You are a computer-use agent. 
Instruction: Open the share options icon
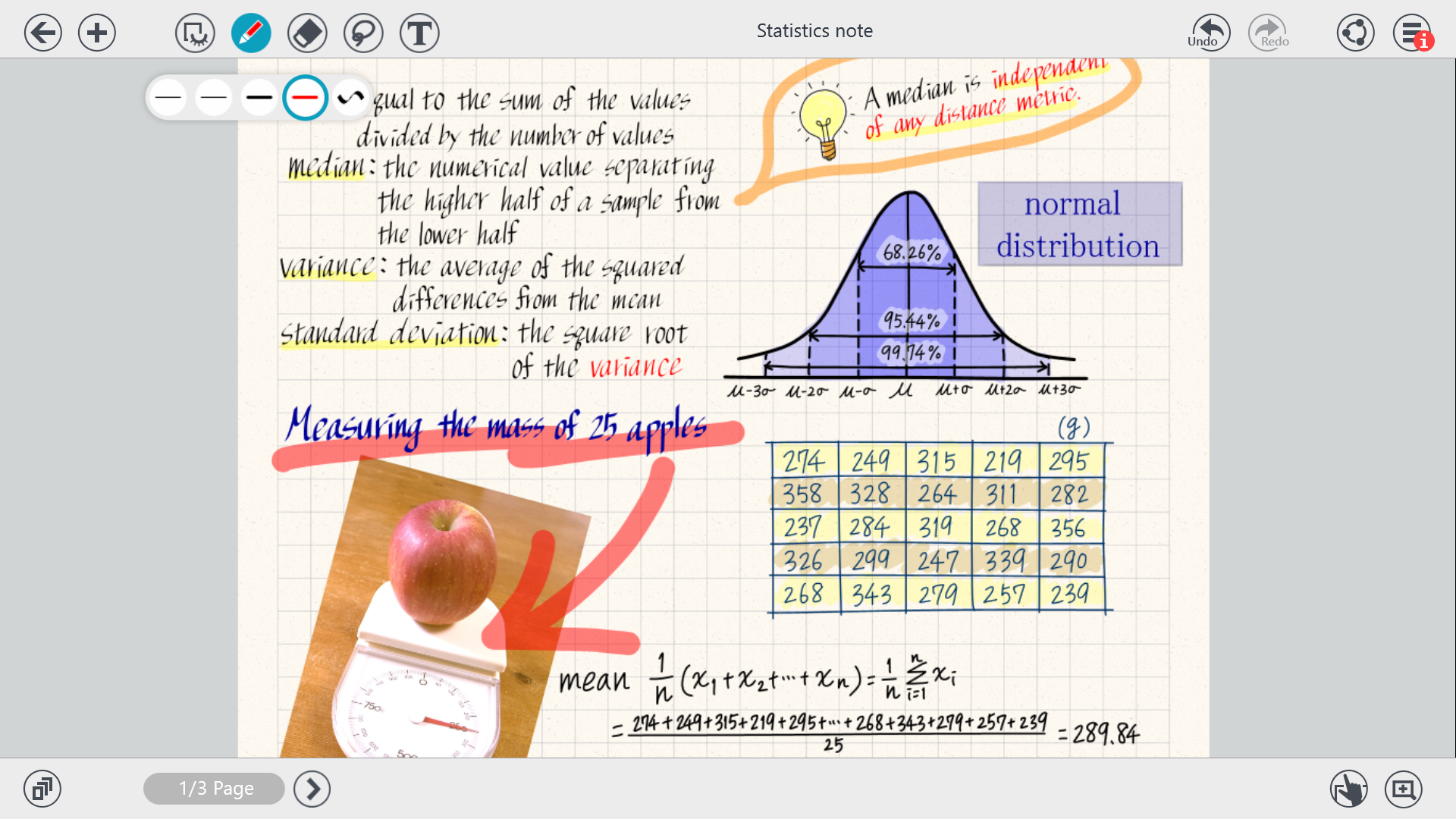point(1355,33)
